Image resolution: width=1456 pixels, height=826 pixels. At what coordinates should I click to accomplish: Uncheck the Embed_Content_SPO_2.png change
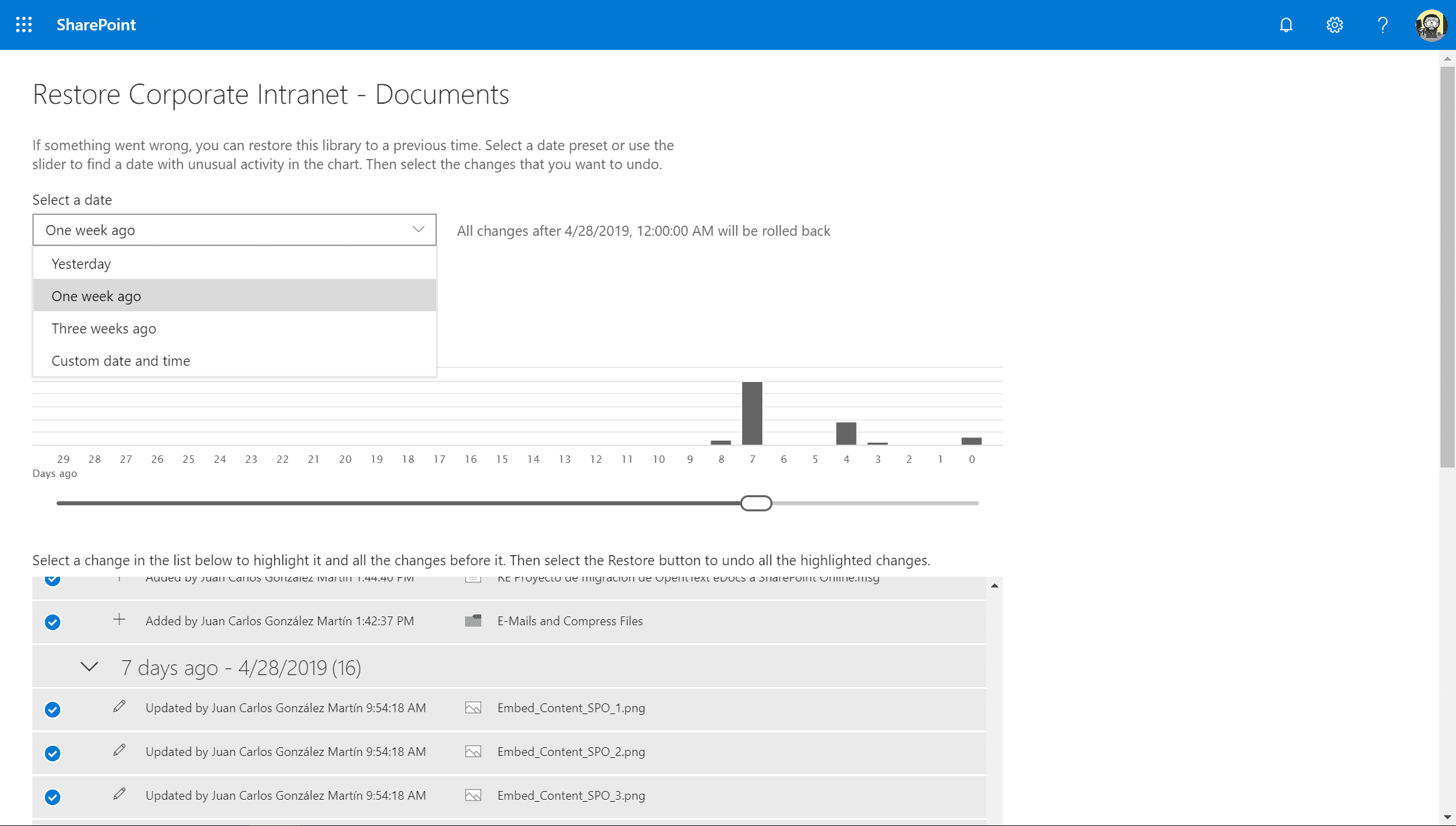[53, 753]
